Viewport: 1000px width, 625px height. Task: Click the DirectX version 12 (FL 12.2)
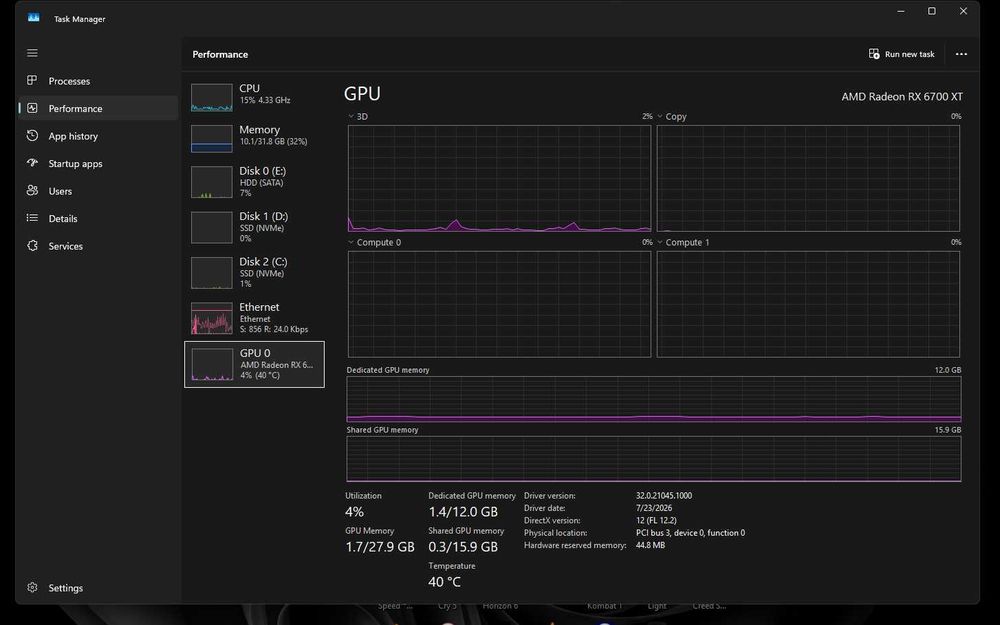(x=656, y=520)
